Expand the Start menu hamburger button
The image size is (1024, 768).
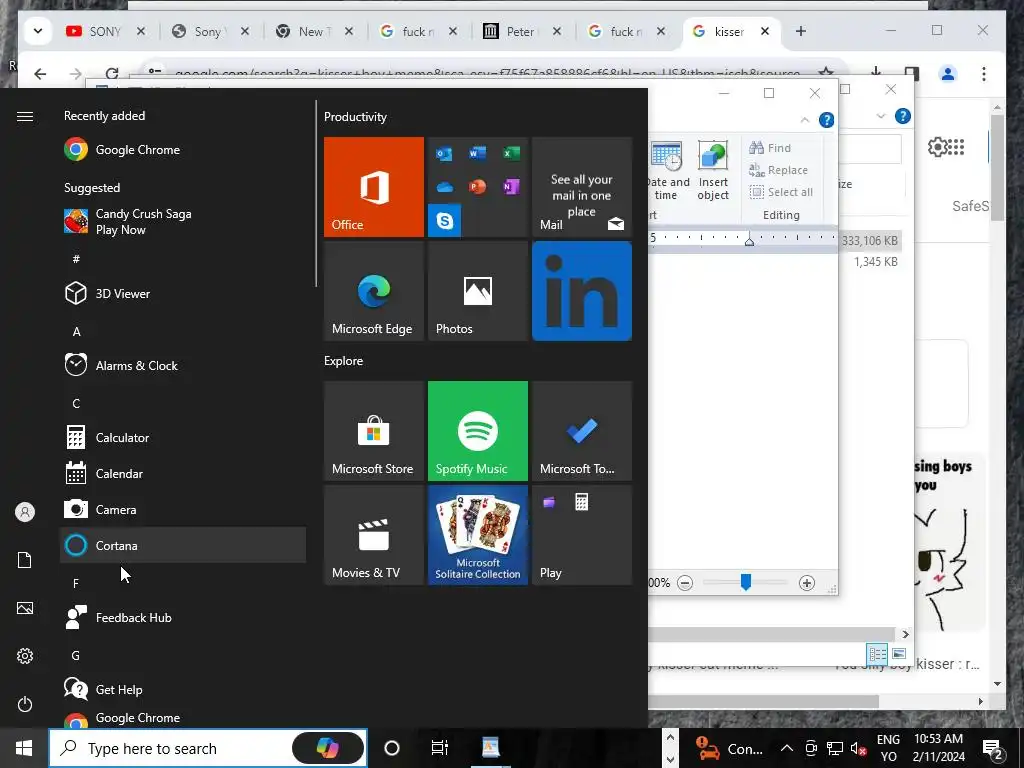(x=25, y=116)
